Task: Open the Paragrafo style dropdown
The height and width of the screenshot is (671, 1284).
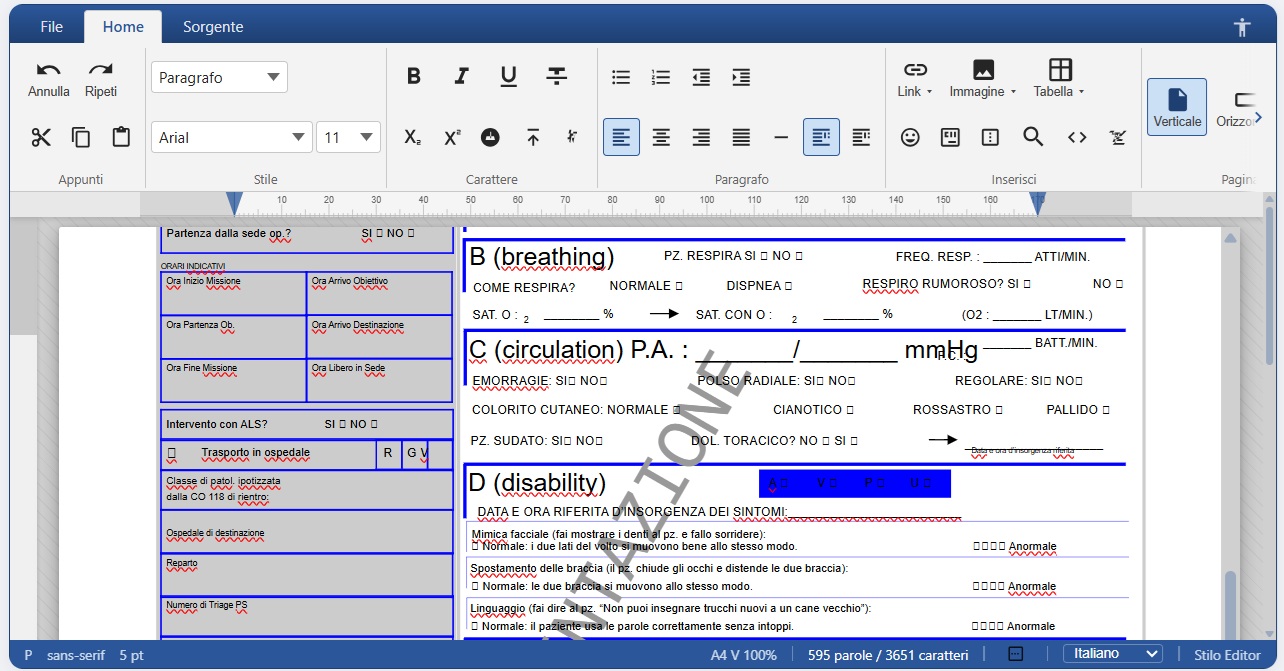Action: click(x=219, y=77)
